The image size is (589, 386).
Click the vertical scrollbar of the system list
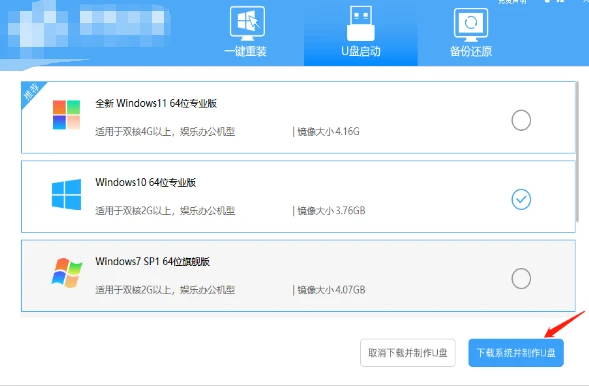pos(578,152)
